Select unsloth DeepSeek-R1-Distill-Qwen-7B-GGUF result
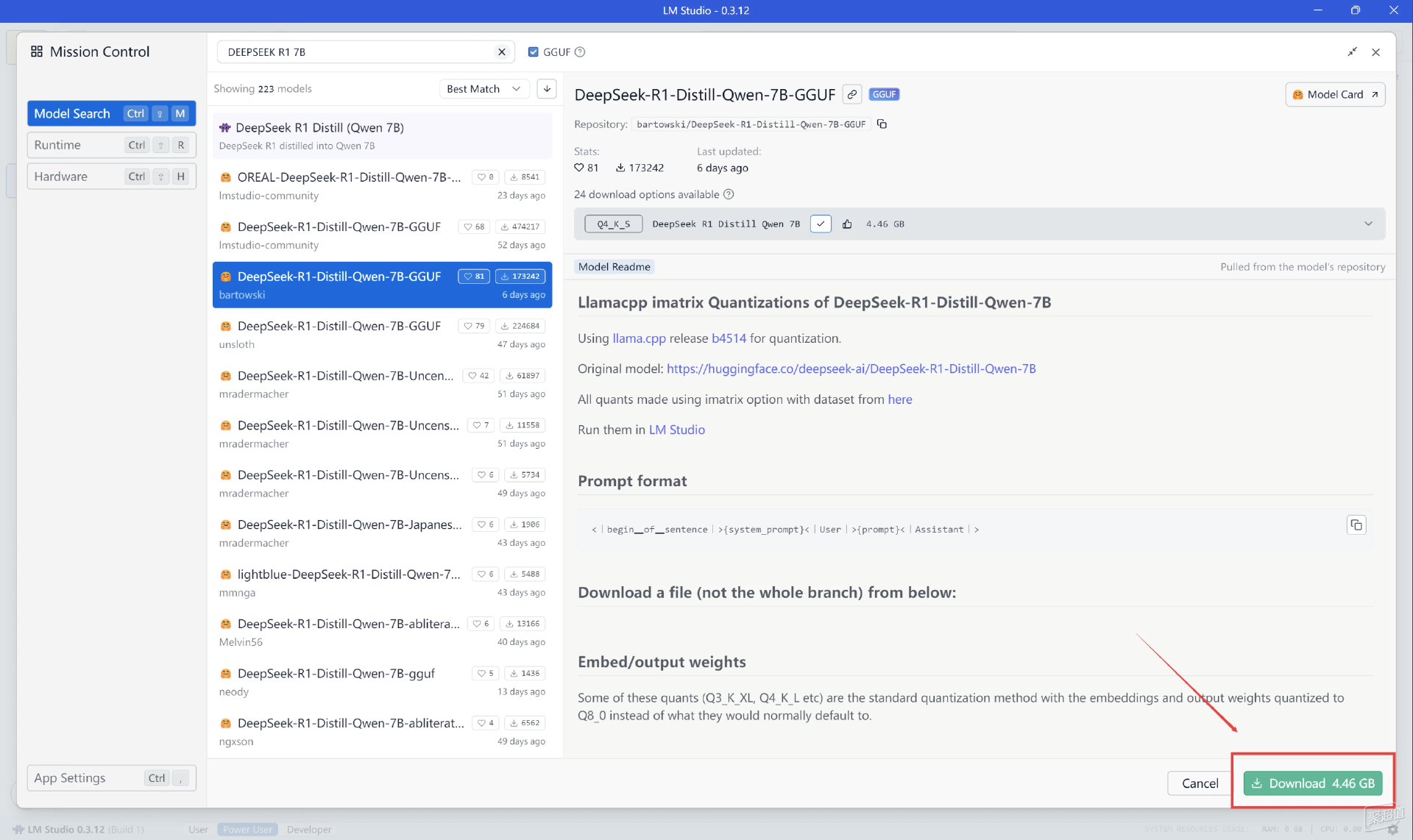Viewport: 1413px width, 840px height. (x=382, y=335)
